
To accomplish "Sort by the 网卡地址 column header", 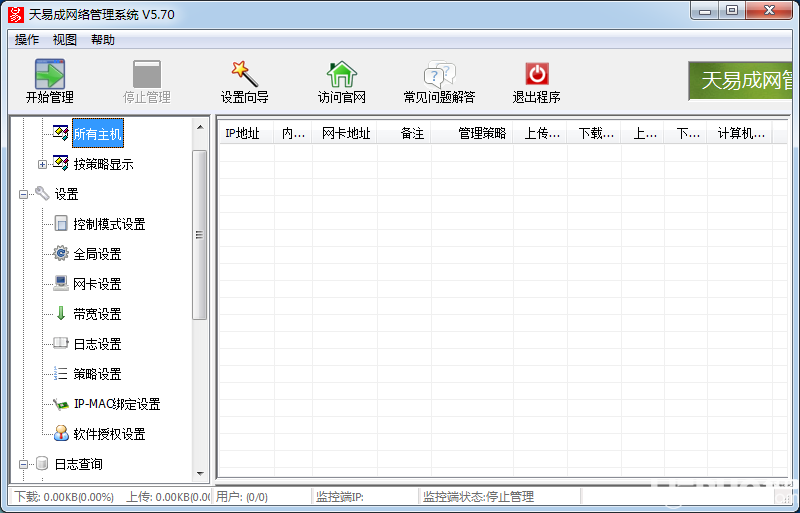I will tap(344, 133).
